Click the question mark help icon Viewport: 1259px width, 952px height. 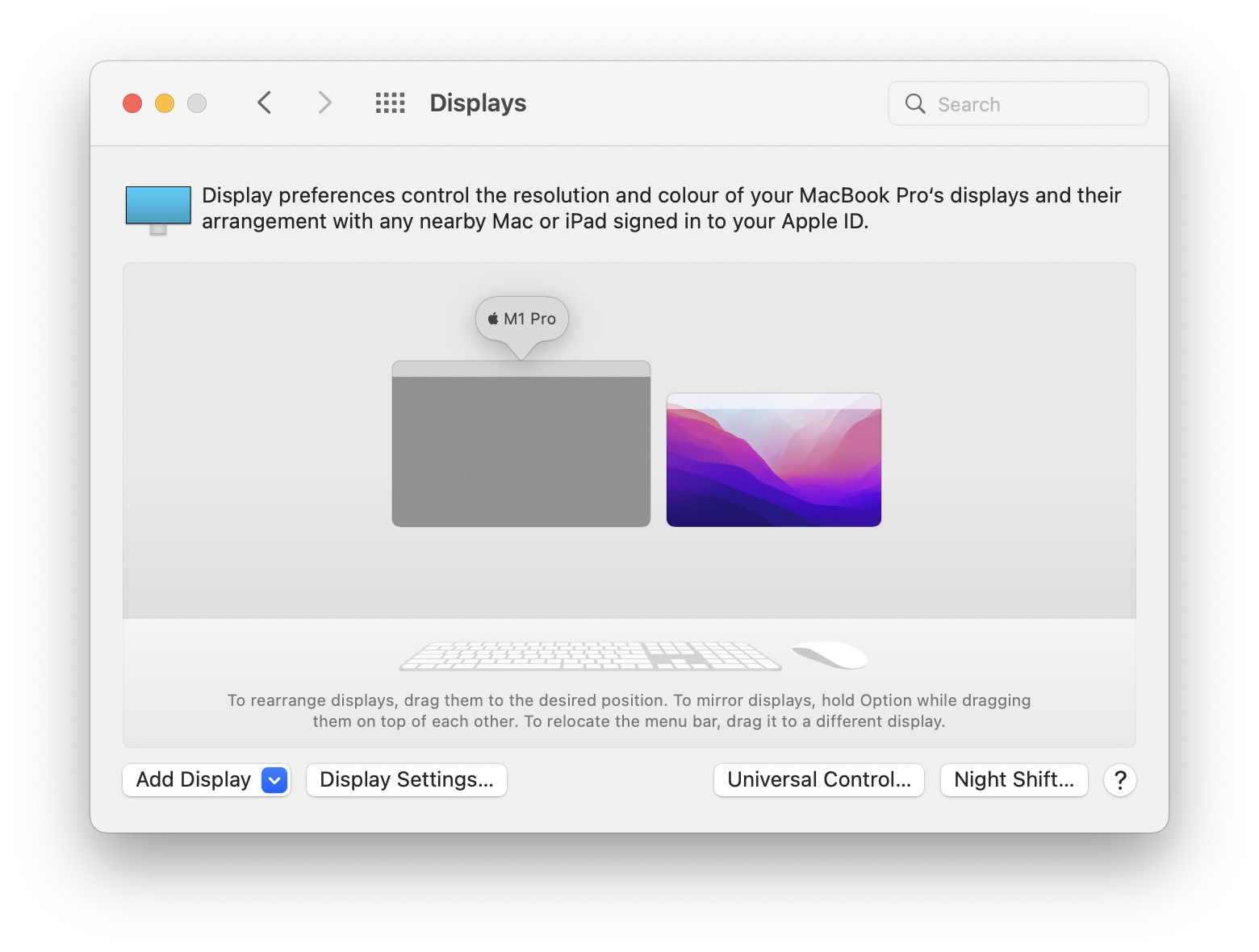1119,779
